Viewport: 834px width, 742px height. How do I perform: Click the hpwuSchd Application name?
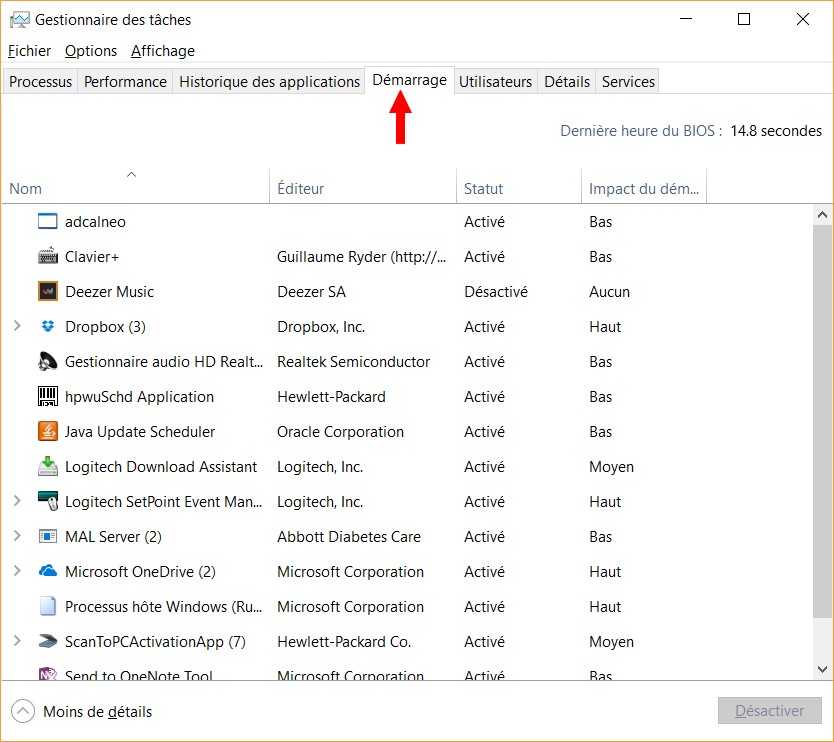[x=139, y=396]
